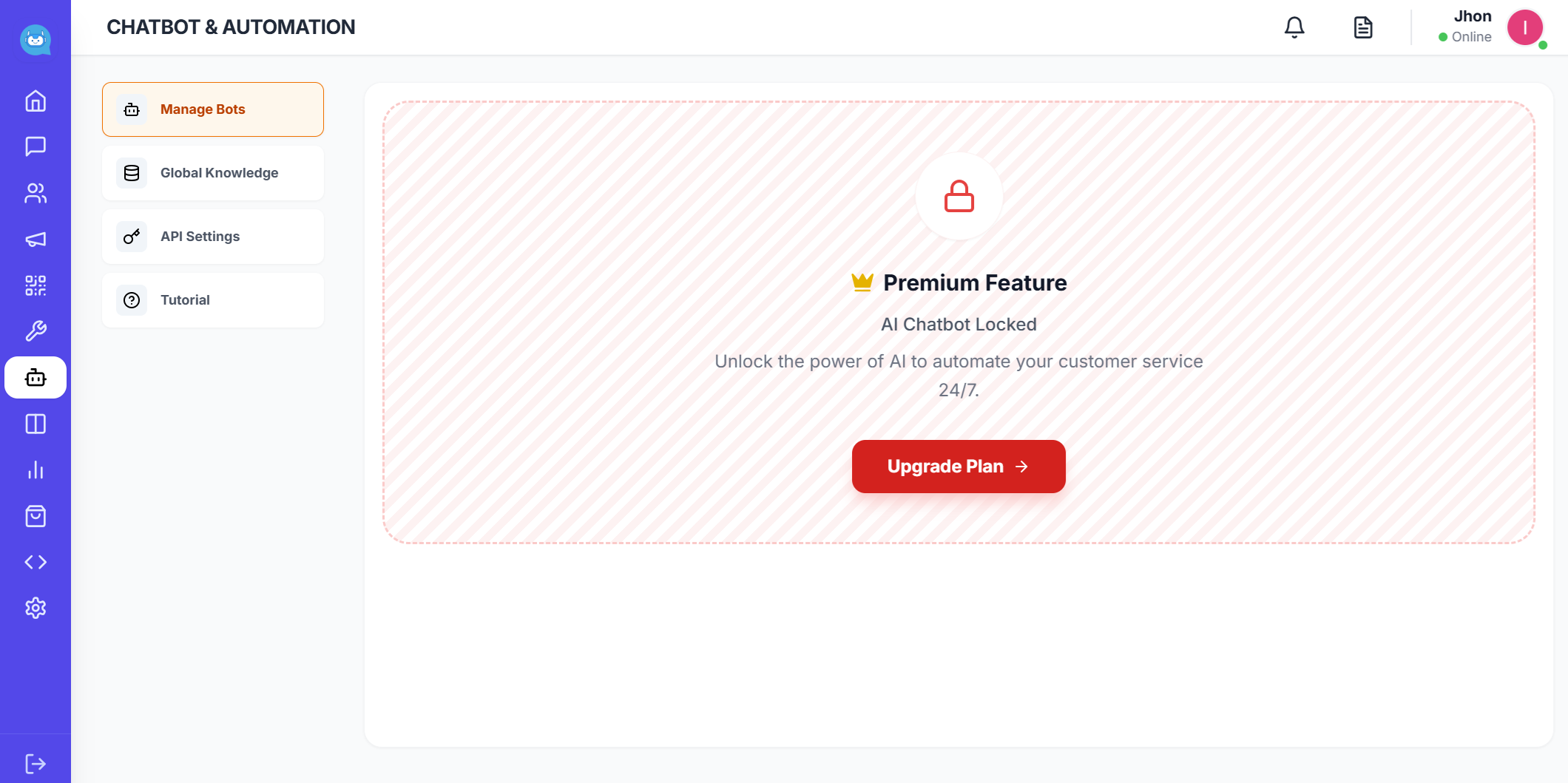Open the broadcast megaphone section
This screenshot has width=1568, height=783.
point(35,239)
